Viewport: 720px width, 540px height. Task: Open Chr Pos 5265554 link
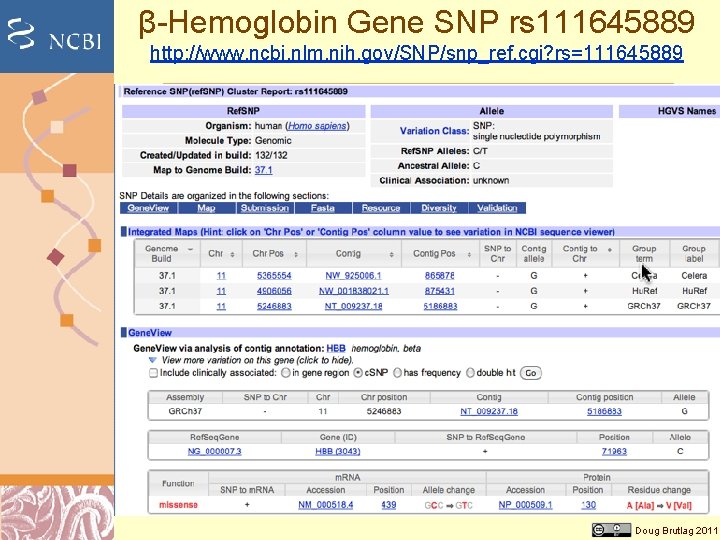point(274,276)
